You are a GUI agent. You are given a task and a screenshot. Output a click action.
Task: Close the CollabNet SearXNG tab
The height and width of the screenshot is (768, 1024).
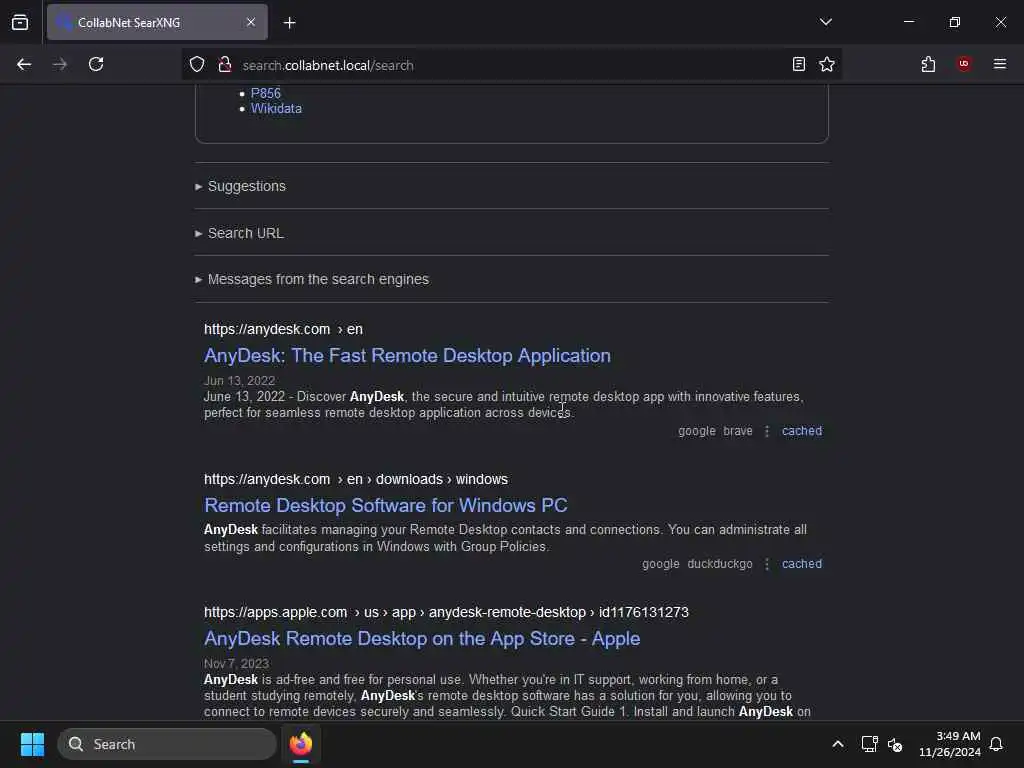click(251, 22)
